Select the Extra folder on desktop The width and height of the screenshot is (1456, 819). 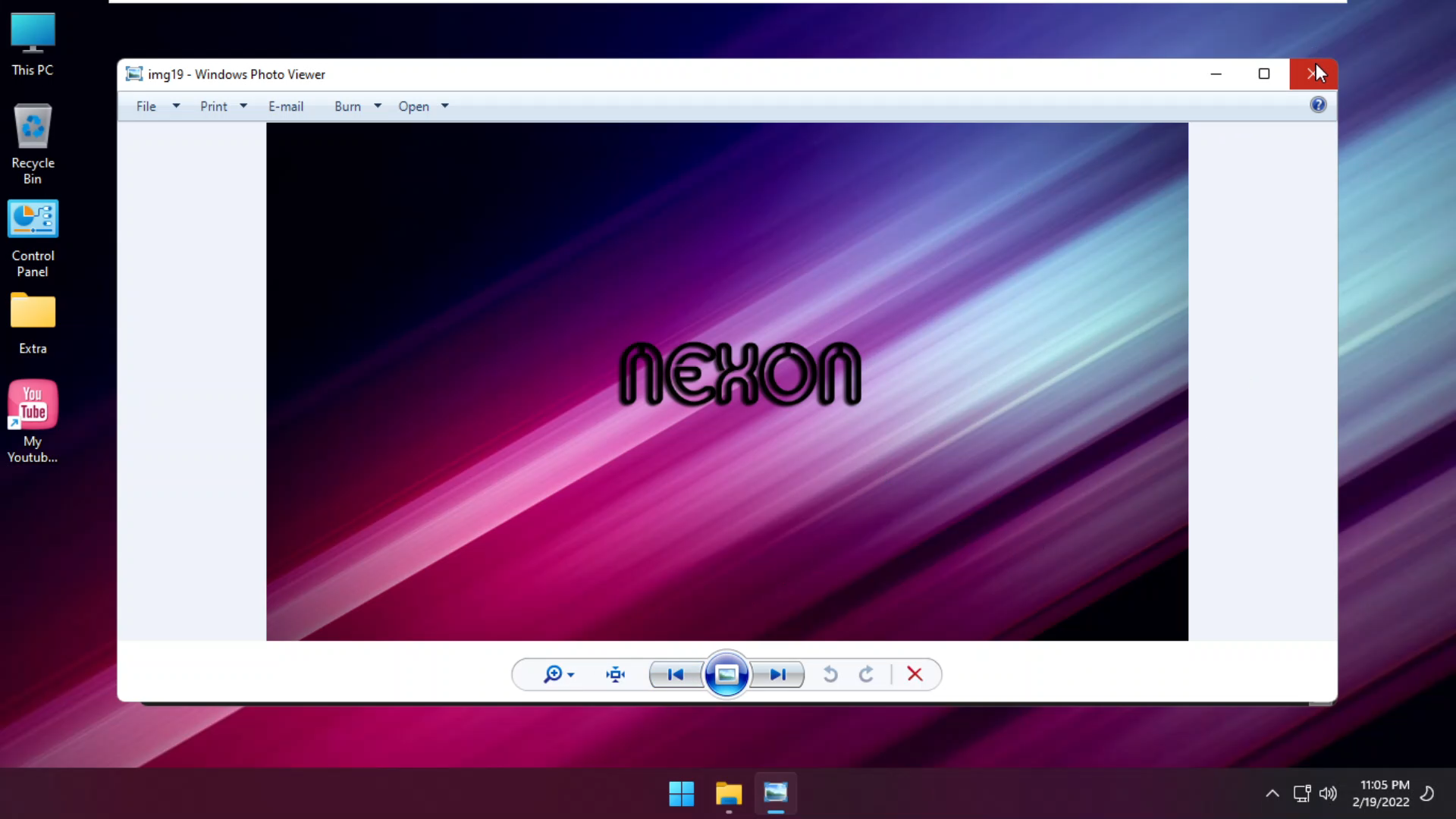tap(33, 324)
